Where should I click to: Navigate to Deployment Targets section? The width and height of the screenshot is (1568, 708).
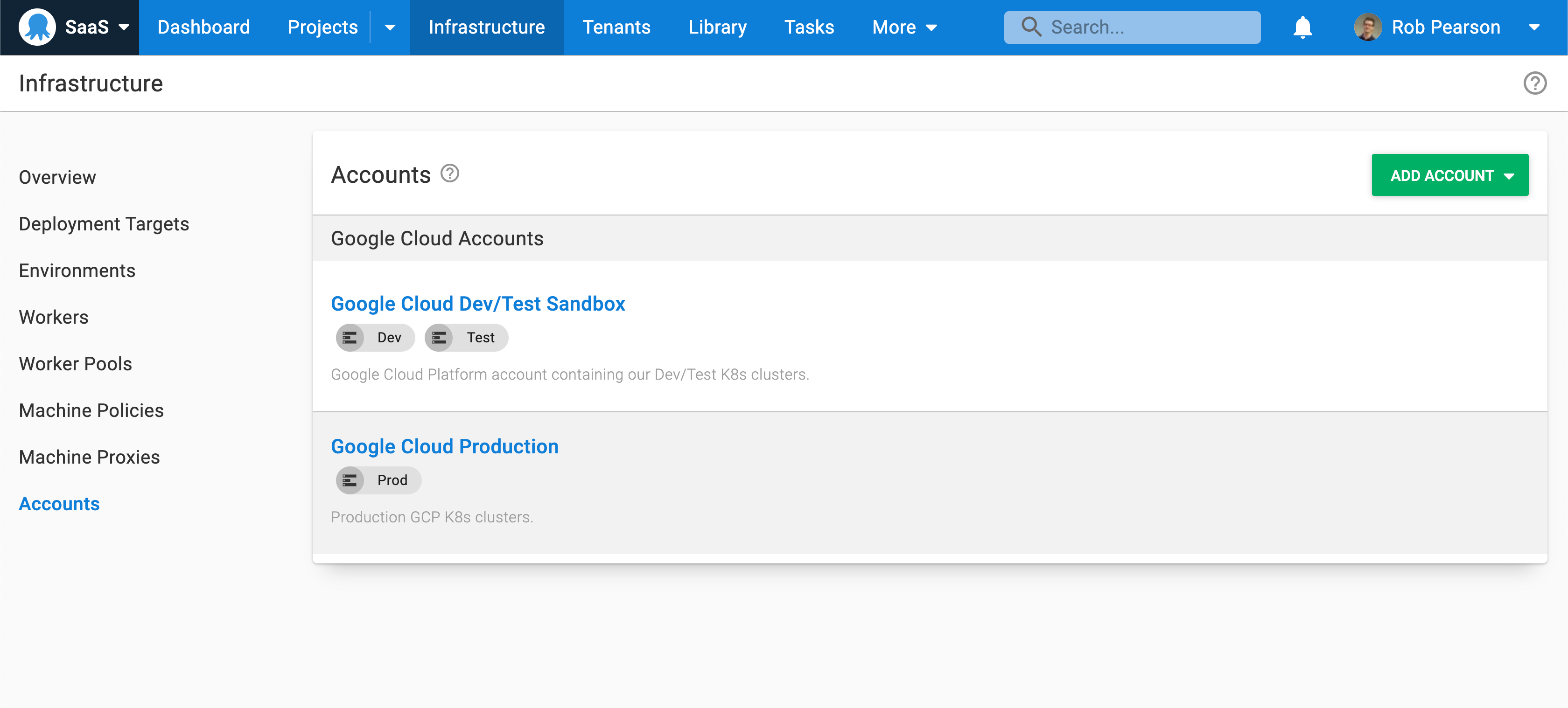coord(104,224)
